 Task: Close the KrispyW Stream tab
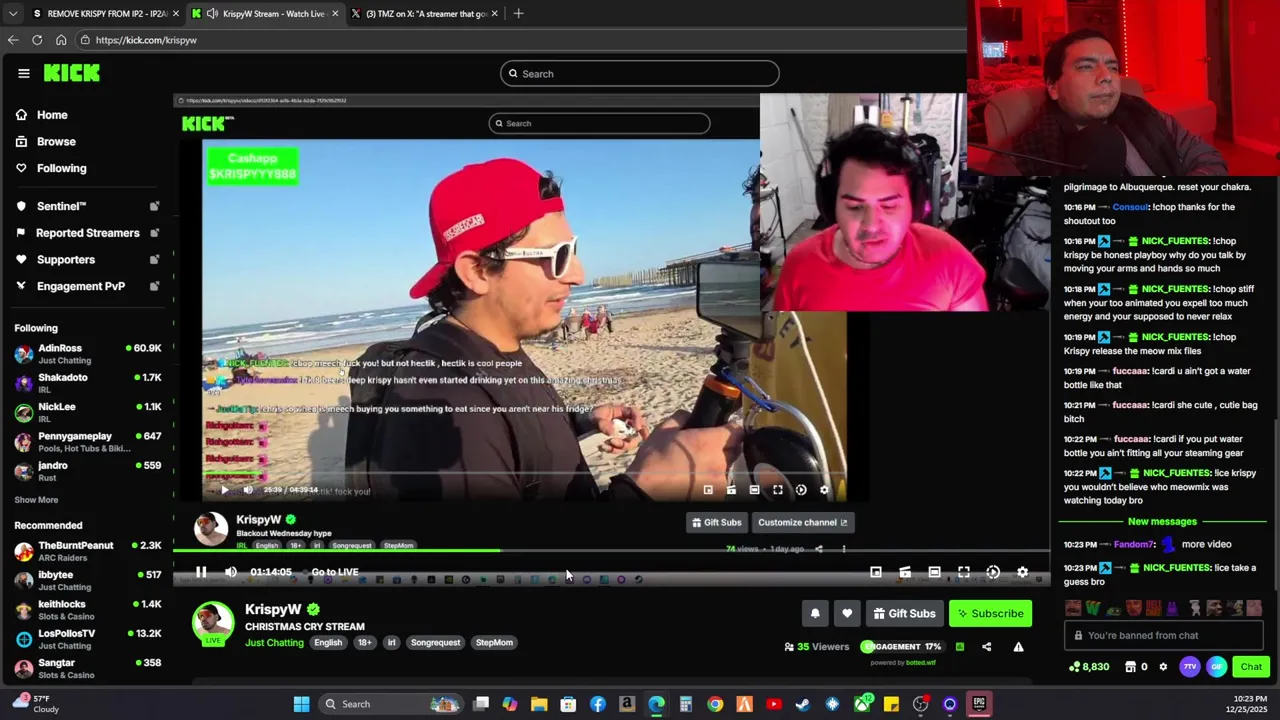335,14
